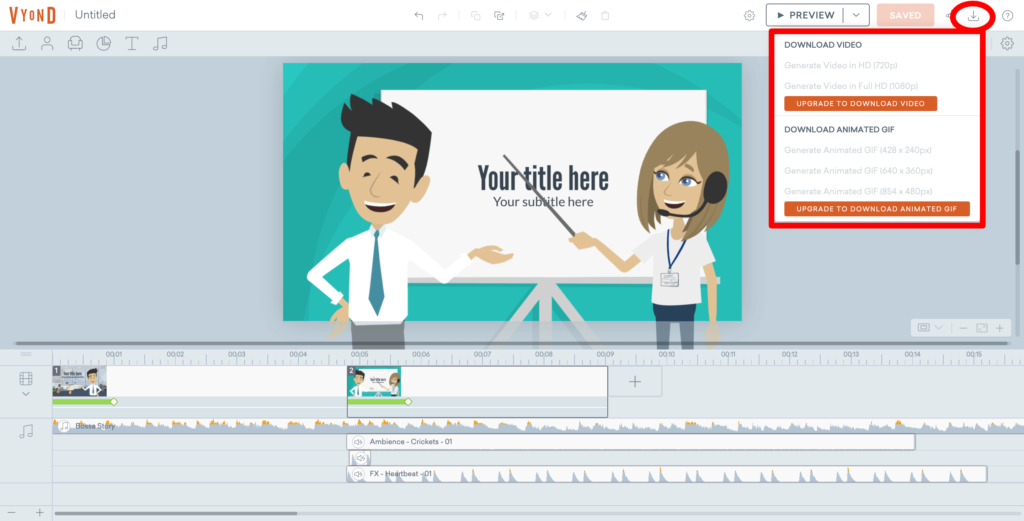This screenshot has width=1024, height=521.
Task: Click the Upload icon in asset toolbar
Action: coord(19,44)
